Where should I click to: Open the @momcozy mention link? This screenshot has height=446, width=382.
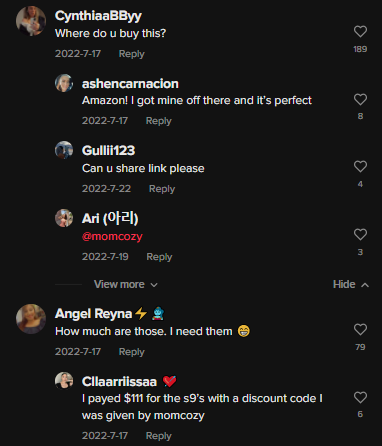click(112, 236)
